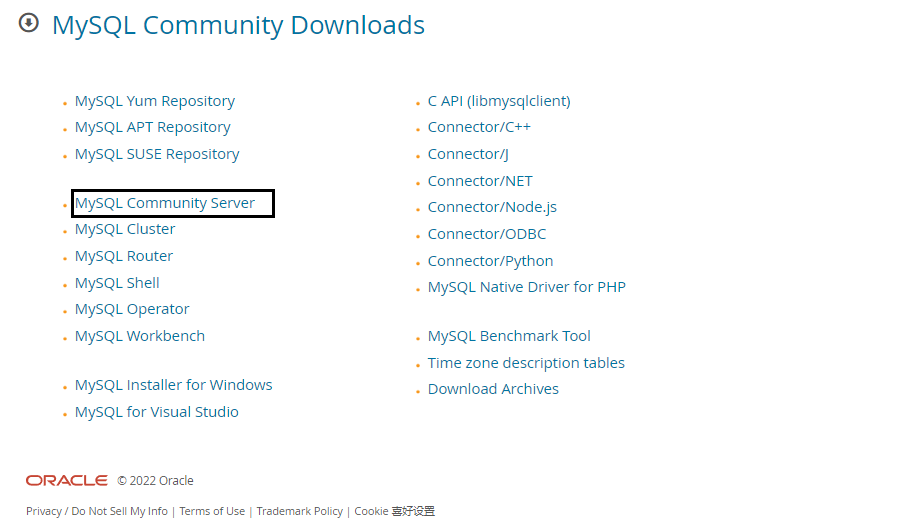This screenshot has width=900, height=531.
Task: Click the download circle icon beside page title
Action: pos(29,23)
